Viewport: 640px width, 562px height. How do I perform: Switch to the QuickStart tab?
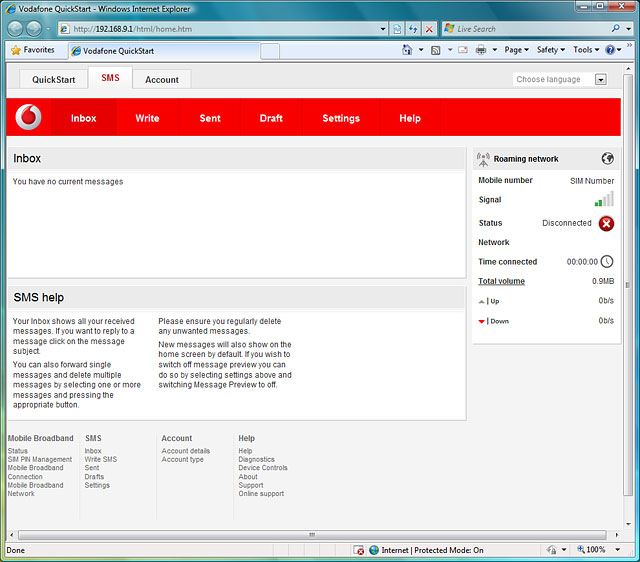pos(53,80)
